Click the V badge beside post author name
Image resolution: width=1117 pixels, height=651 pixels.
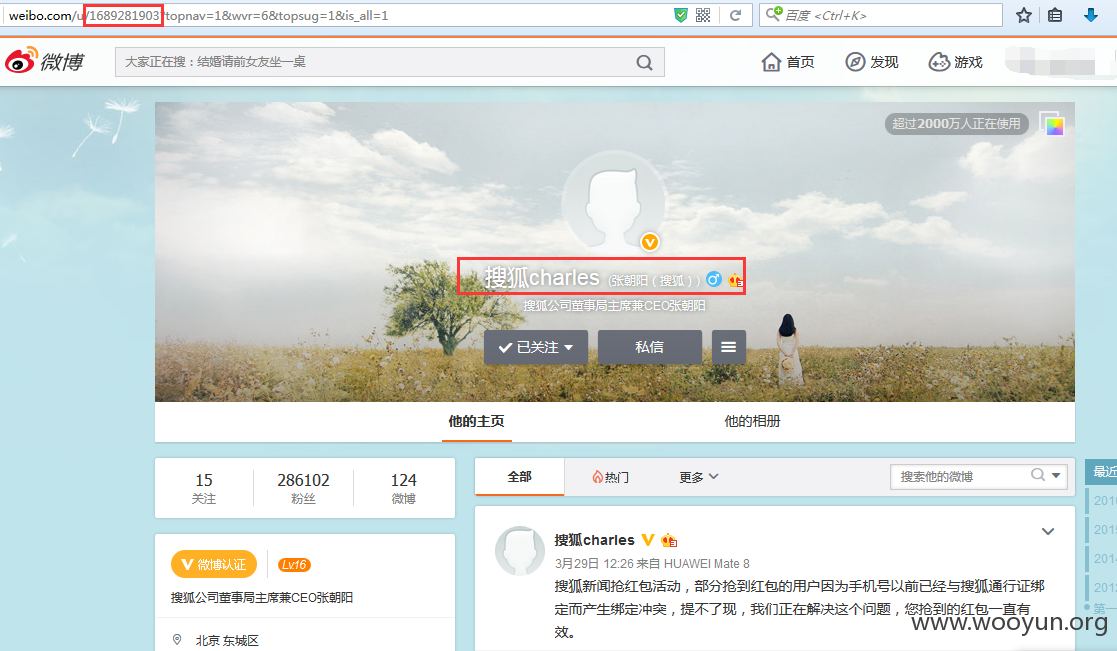[647, 540]
